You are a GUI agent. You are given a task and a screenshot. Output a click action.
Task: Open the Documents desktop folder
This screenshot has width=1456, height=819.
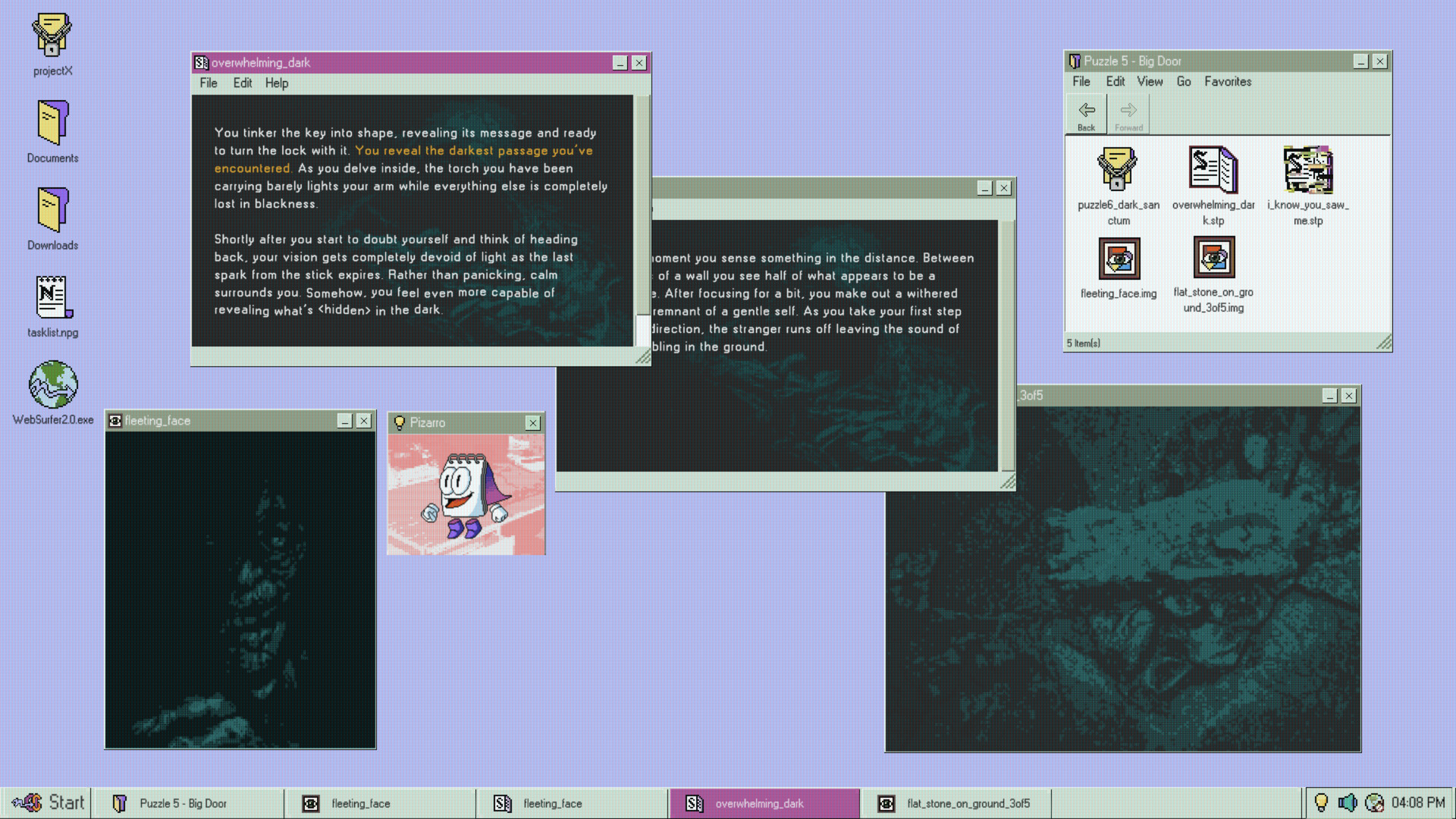click(x=52, y=123)
